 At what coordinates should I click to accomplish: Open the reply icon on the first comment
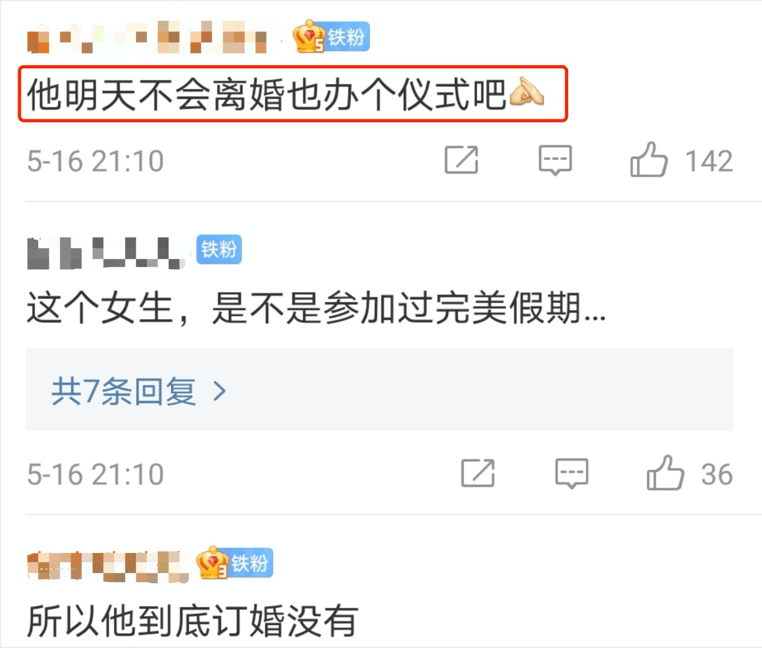pos(555,160)
